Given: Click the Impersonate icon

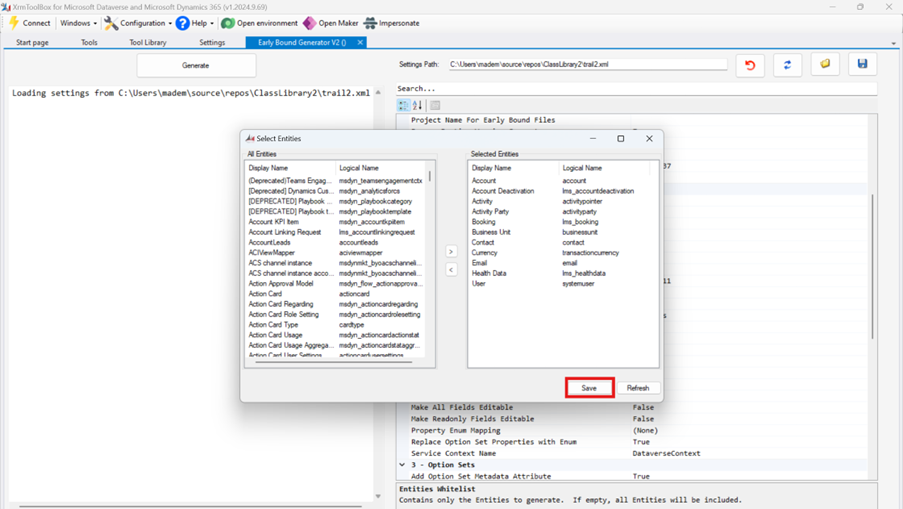Looking at the screenshot, I should click(x=370, y=23).
